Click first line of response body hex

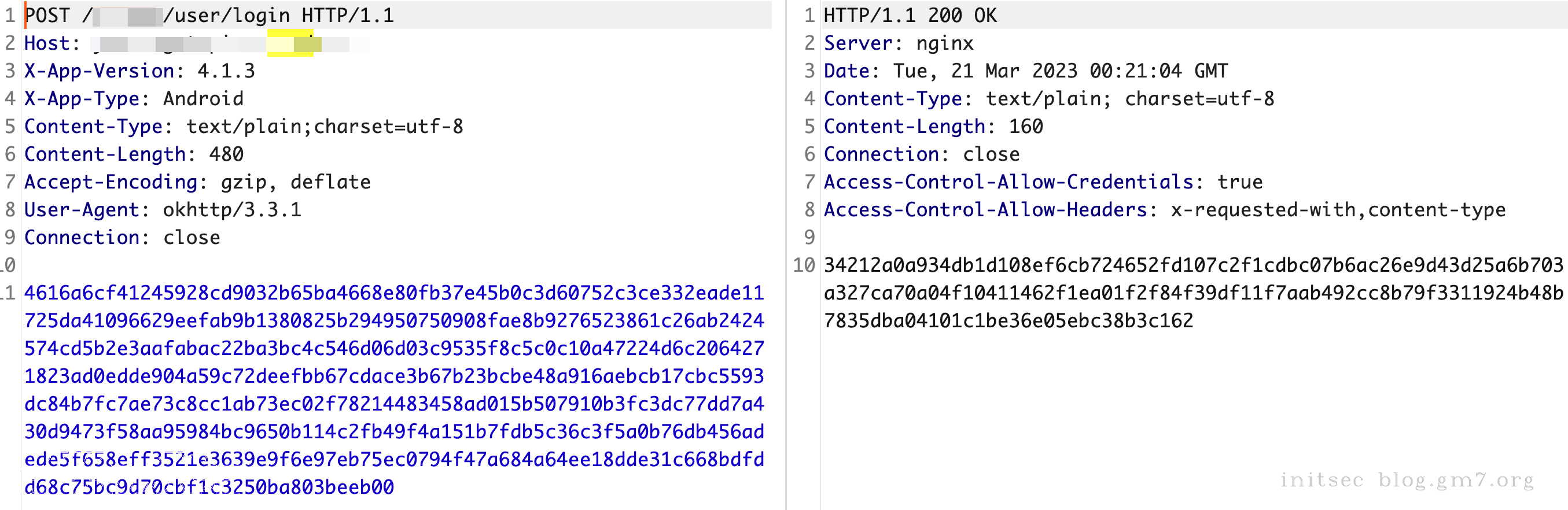click(1193, 265)
